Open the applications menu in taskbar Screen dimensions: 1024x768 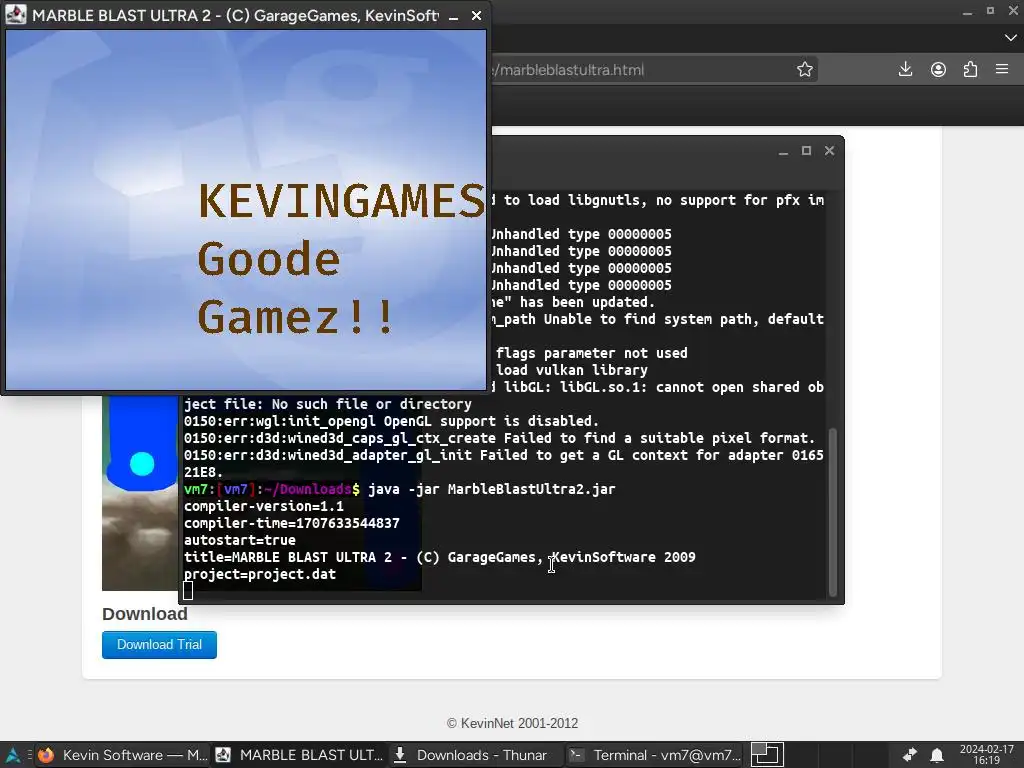click(x=12, y=755)
